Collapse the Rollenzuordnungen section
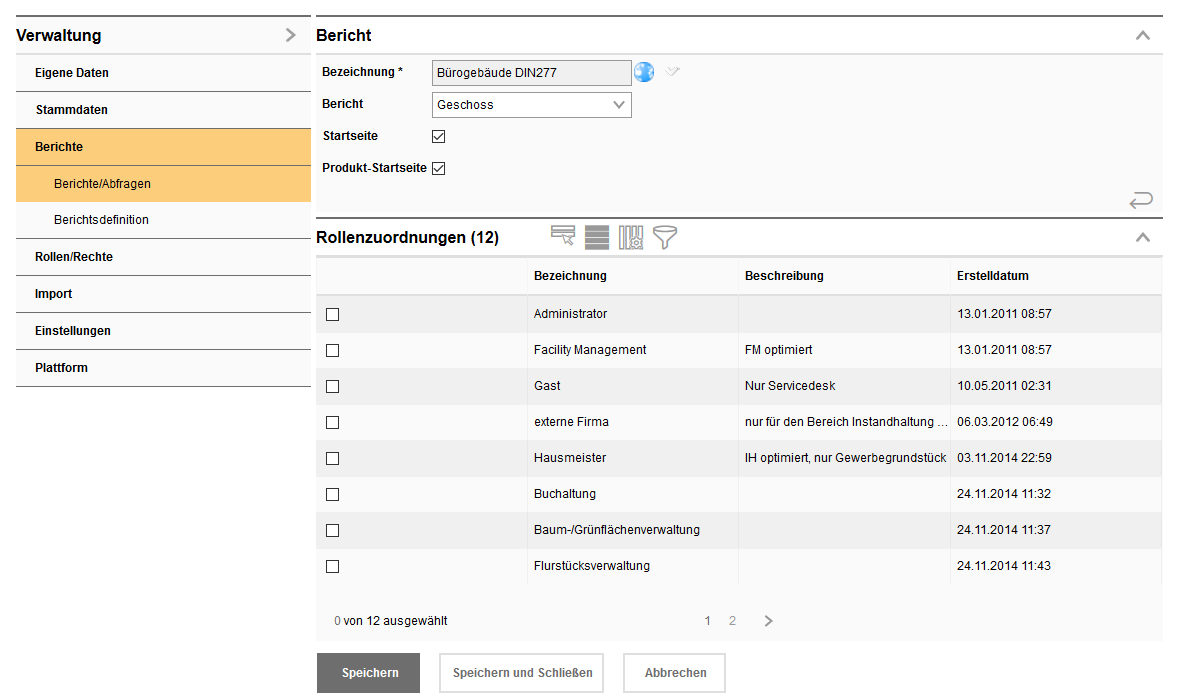The image size is (1178, 700). pos(1142,237)
